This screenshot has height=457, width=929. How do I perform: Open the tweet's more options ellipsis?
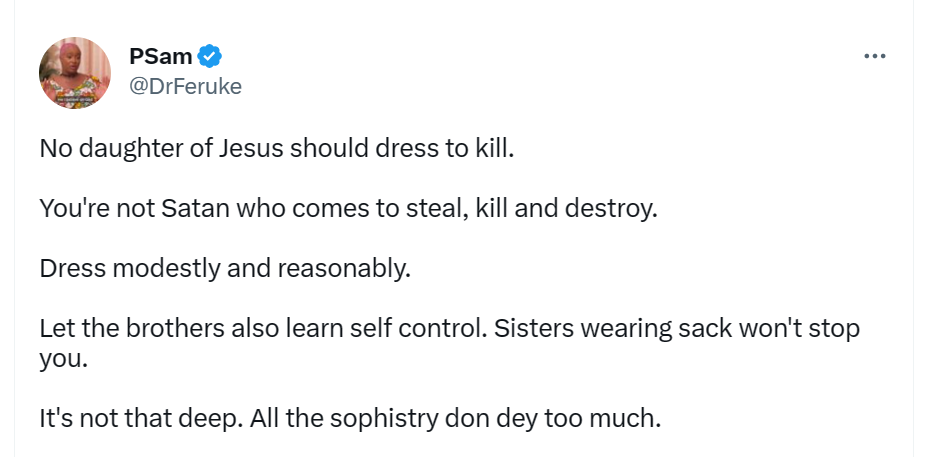click(874, 57)
